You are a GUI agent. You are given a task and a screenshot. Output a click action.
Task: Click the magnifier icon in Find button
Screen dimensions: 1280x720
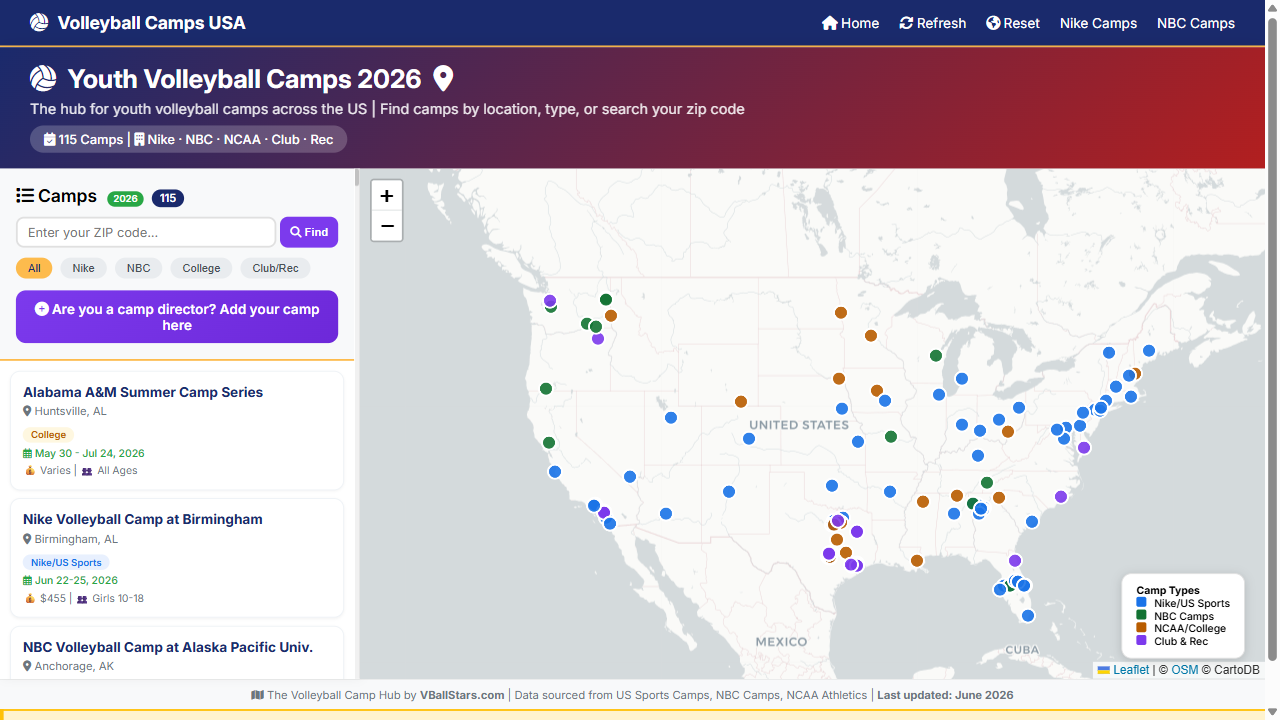(x=296, y=232)
